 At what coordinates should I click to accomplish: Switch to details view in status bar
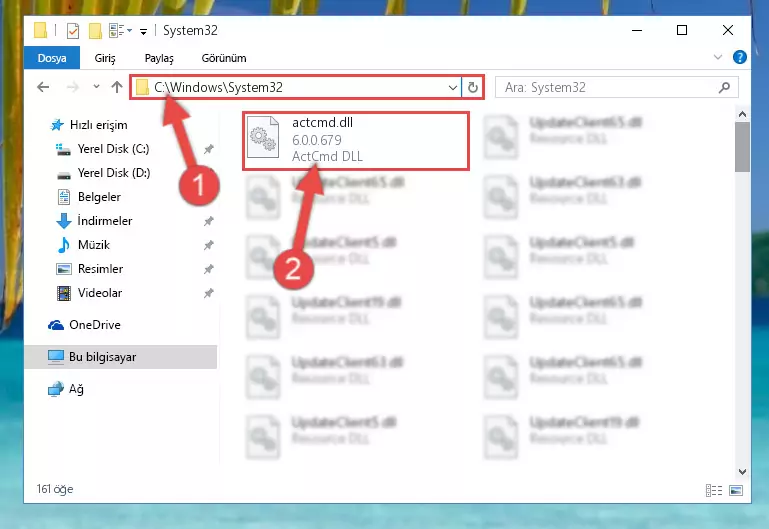pyautogui.click(x=714, y=490)
